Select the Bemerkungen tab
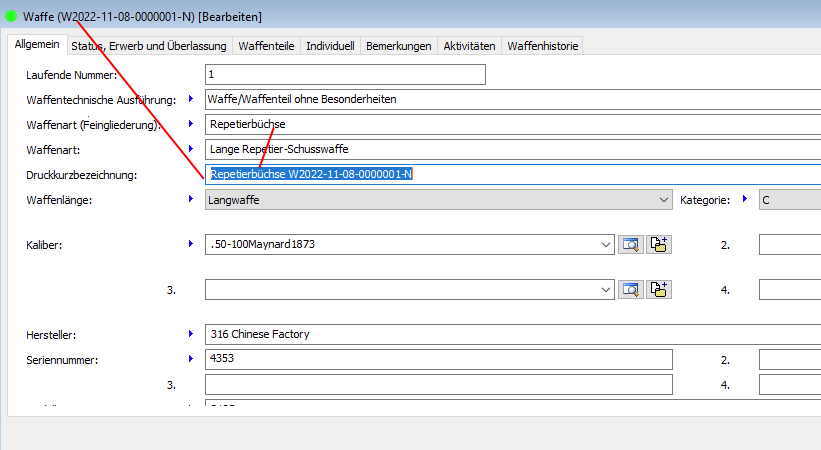The height and width of the screenshot is (450, 821). tap(398, 46)
